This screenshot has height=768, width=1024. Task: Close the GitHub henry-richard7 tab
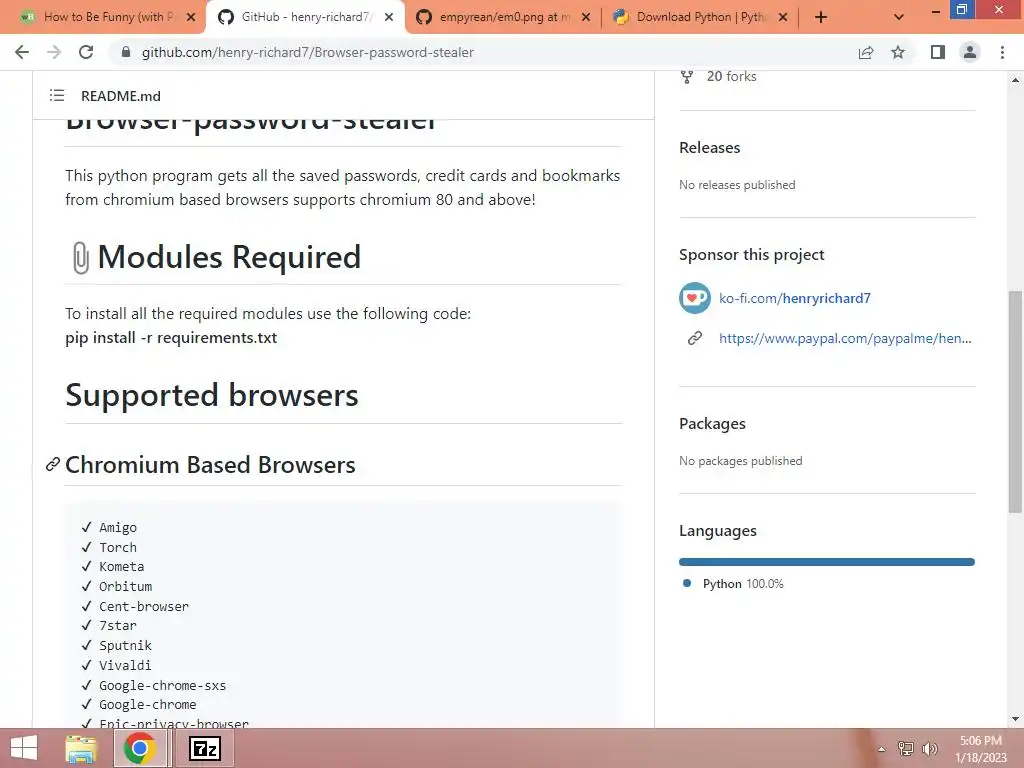[389, 17]
